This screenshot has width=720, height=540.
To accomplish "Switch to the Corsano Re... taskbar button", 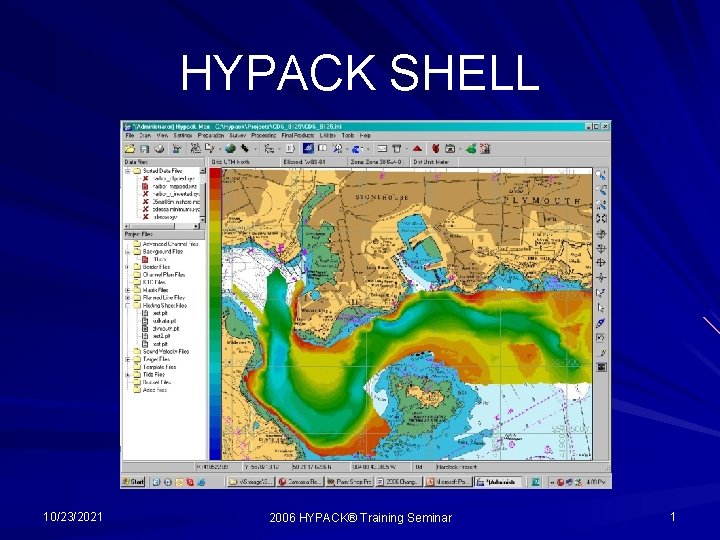I will [300, 482].
